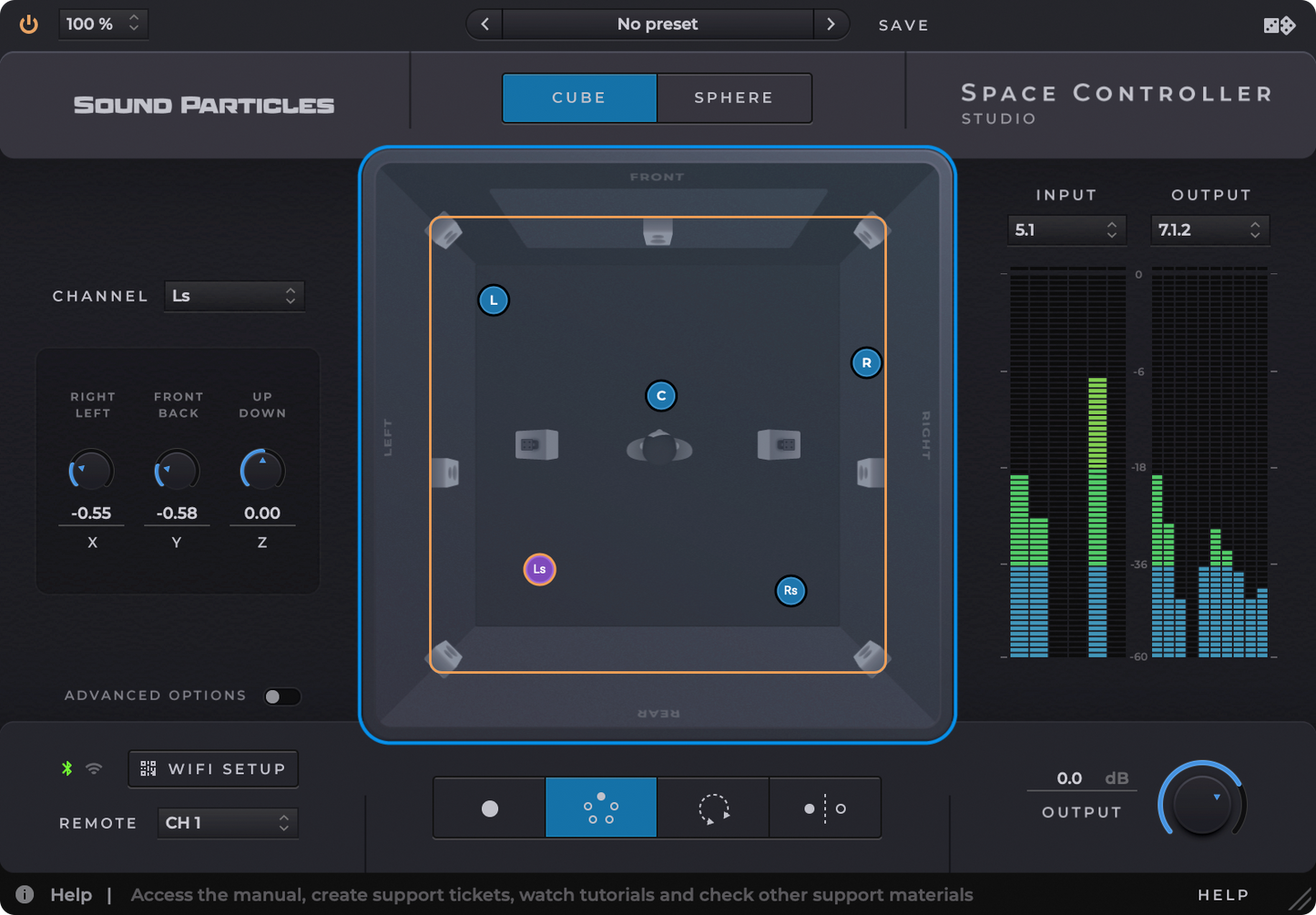Click the next preset arrow beside No preset
The image size is (1316, 915).
pyautogui.click(x=831, y=25)
